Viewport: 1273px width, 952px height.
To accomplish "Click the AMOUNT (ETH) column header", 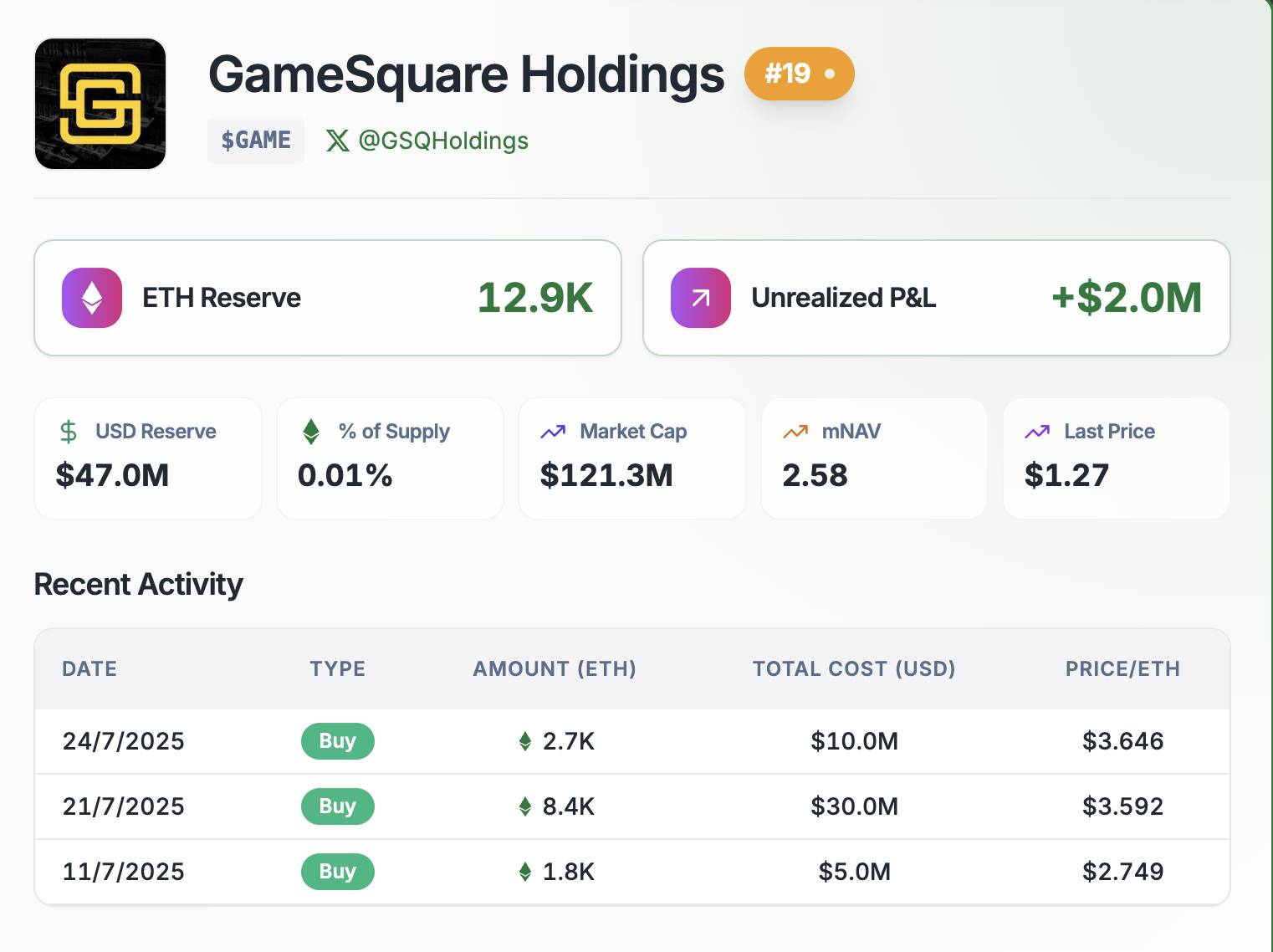I will [555, 669].
